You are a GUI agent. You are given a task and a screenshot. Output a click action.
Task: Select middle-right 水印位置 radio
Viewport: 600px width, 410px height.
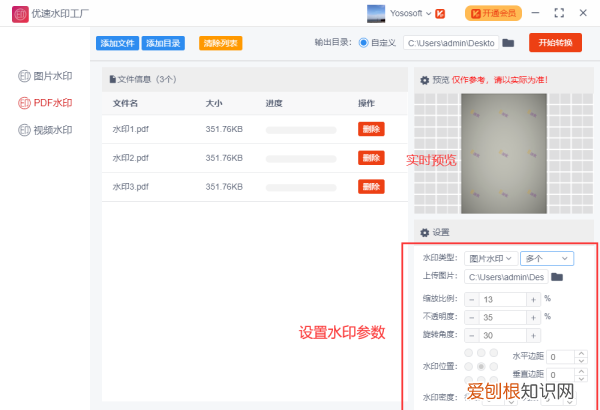494,367
